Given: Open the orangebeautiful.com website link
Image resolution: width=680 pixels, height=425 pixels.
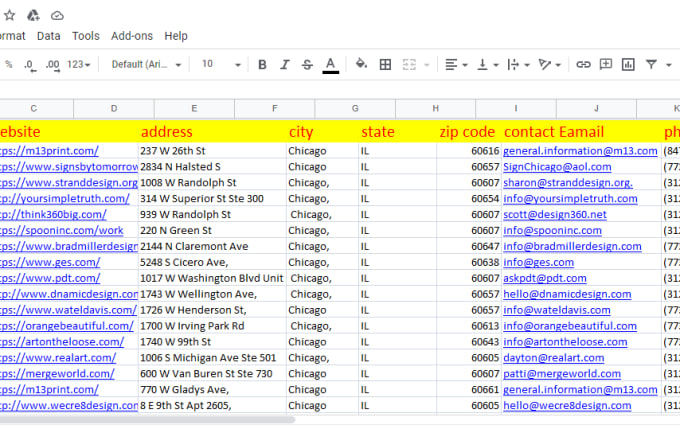Looking at the screenshot, I should (x=67, y=326).
